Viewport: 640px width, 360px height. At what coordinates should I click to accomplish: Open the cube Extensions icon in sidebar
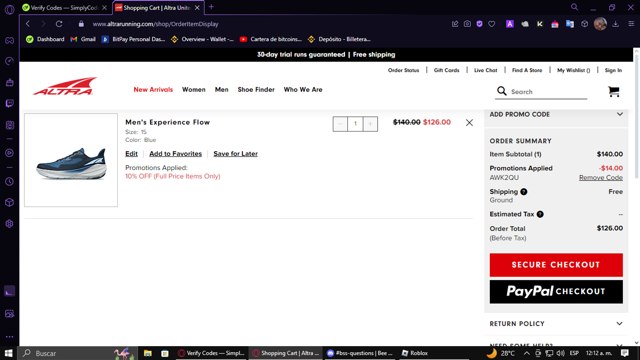coord(9,202)
